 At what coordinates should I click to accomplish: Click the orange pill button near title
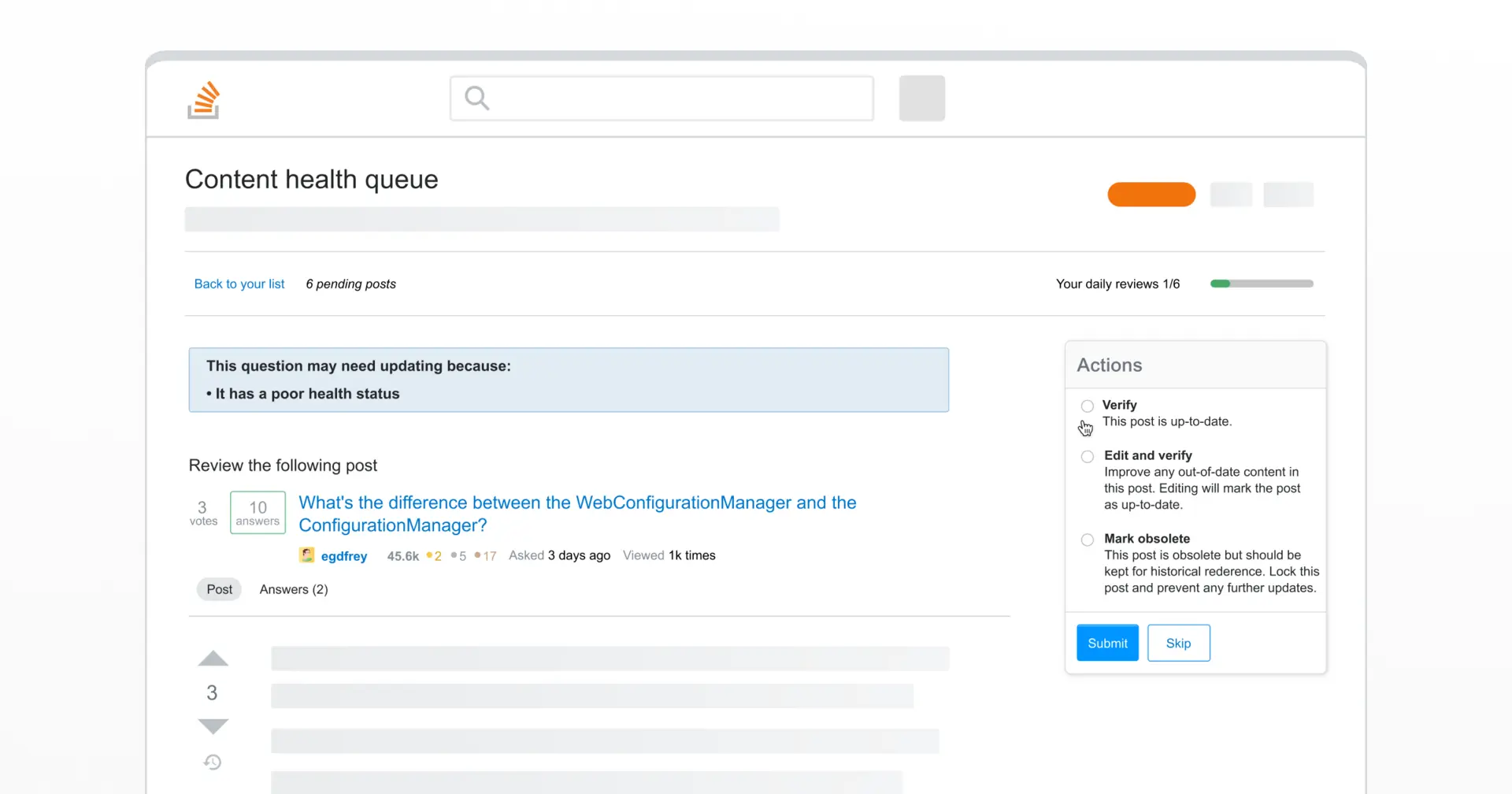tap(1151, 195)
